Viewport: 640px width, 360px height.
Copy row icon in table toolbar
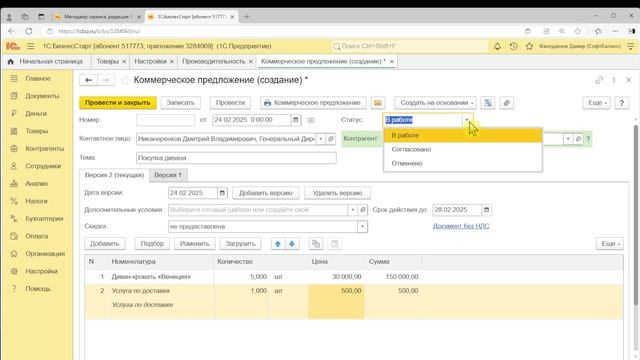(x=316, y=244)
